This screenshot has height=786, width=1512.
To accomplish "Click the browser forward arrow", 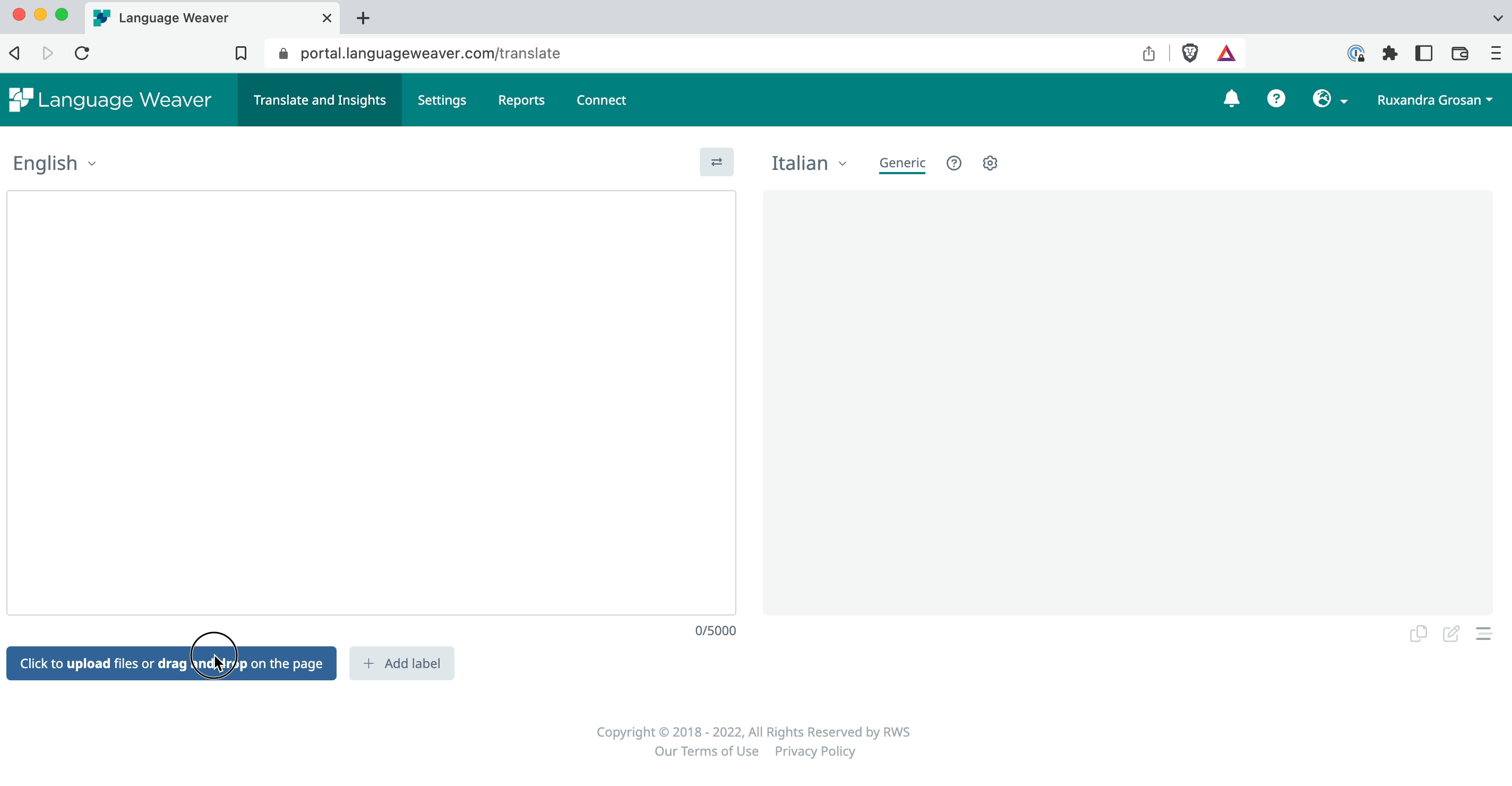I will tap(48, 54).
